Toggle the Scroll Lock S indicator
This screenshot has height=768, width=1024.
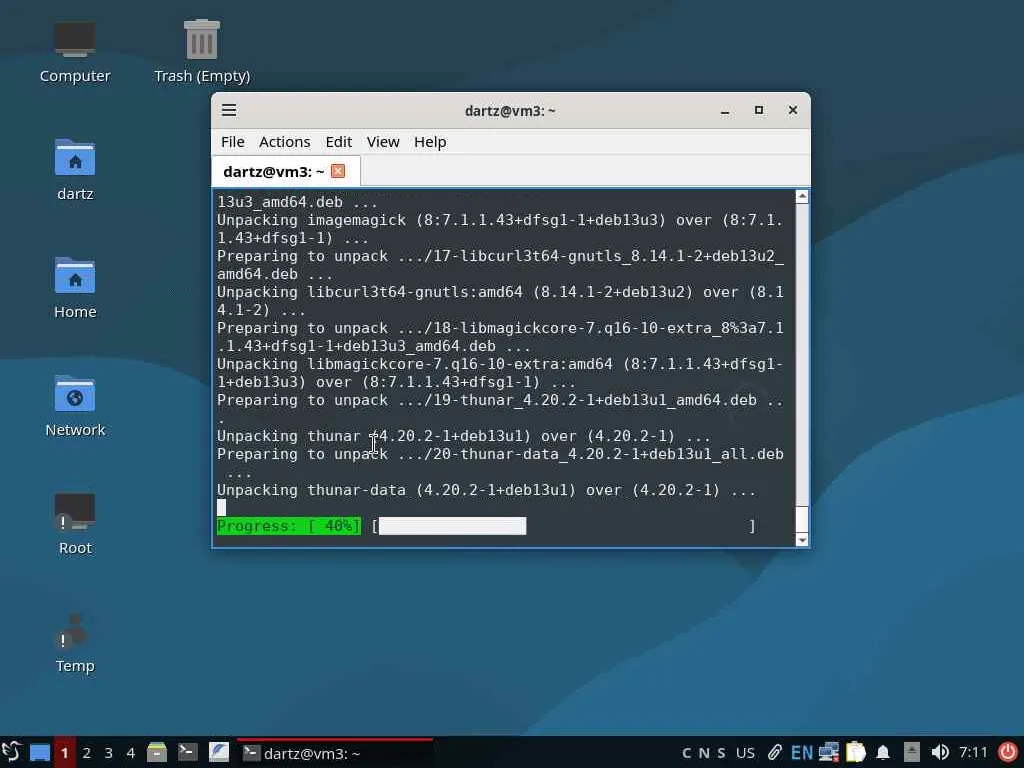point(721,753)
